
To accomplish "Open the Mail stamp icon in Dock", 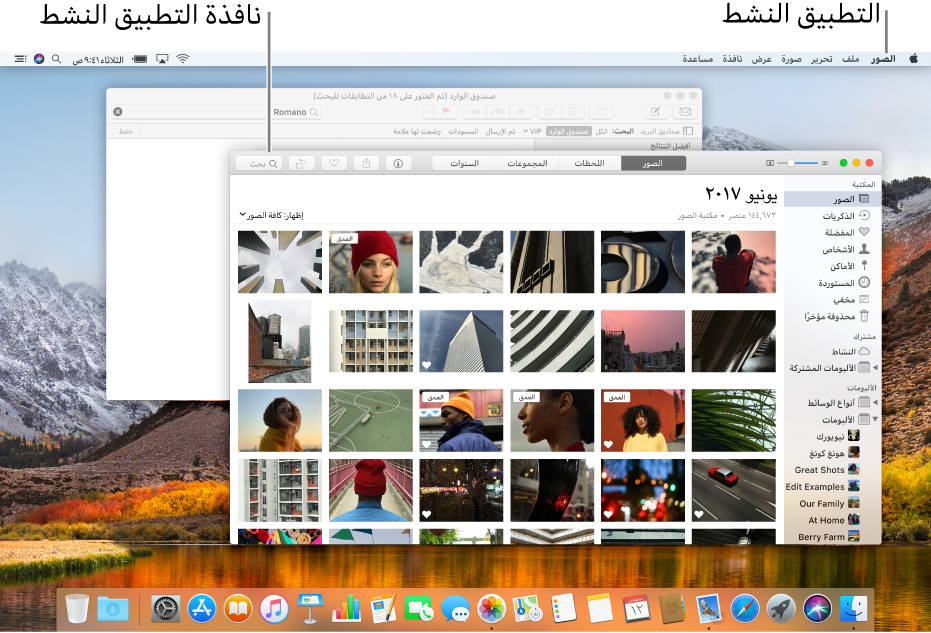I will pyautogui.click(x=708, y=609).
